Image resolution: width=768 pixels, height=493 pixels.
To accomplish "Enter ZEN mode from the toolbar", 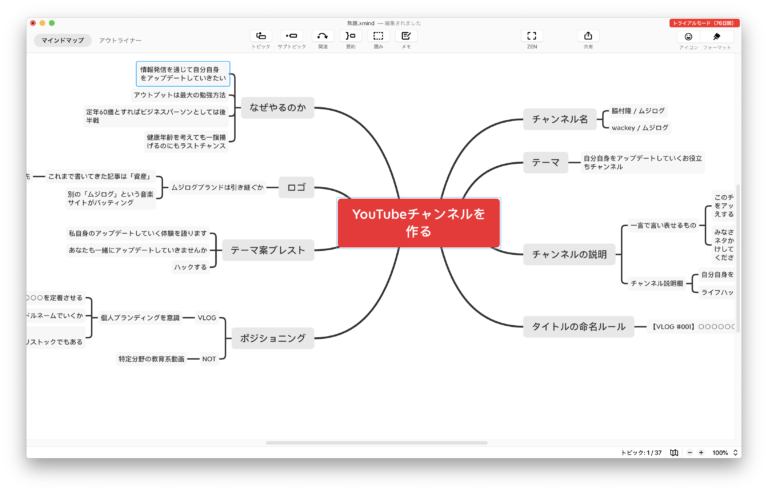I will coord(531,36).
